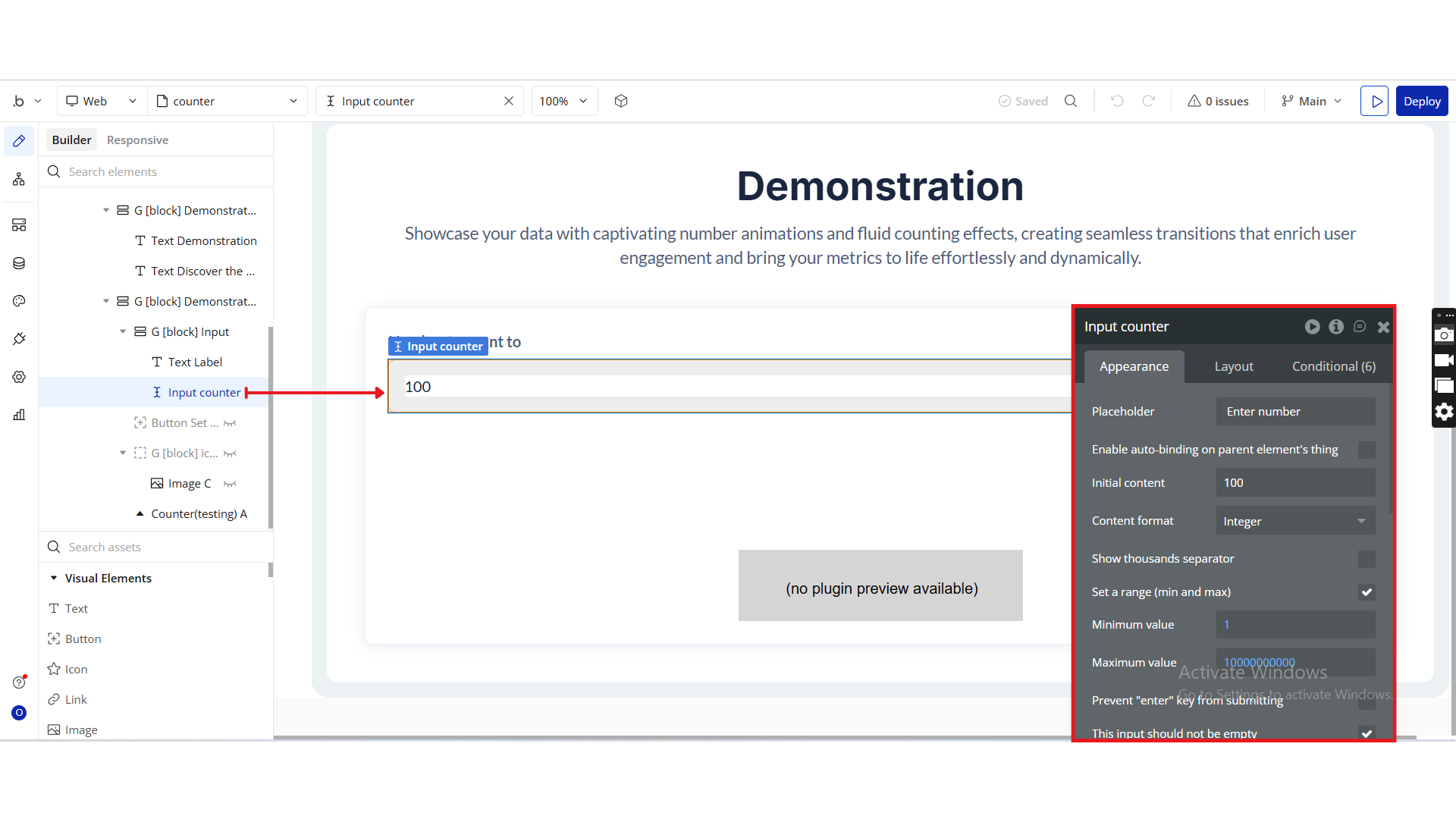Open the 0 issues indicator

pos(1218,101)
